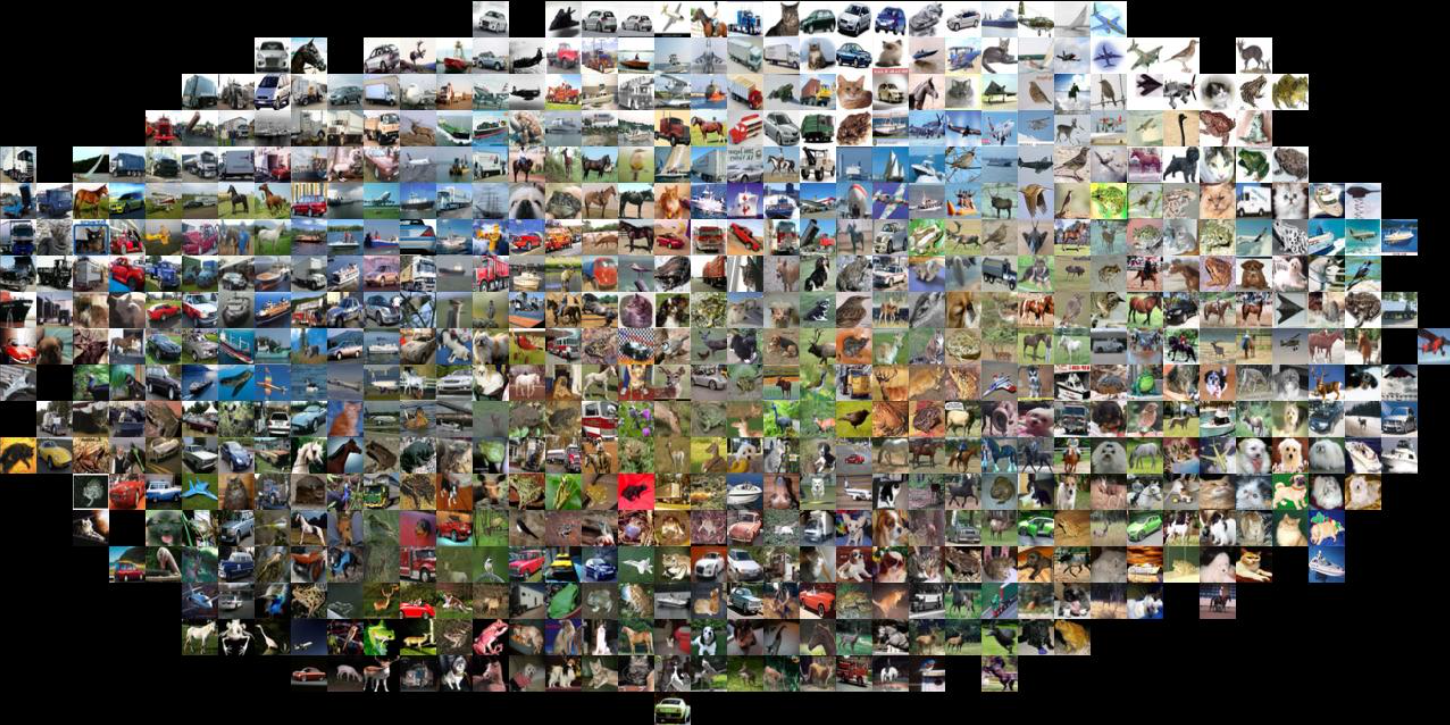Click the blue toy jet on black background
Viewport: 1450px width, 725px height.
coord(200,491)
